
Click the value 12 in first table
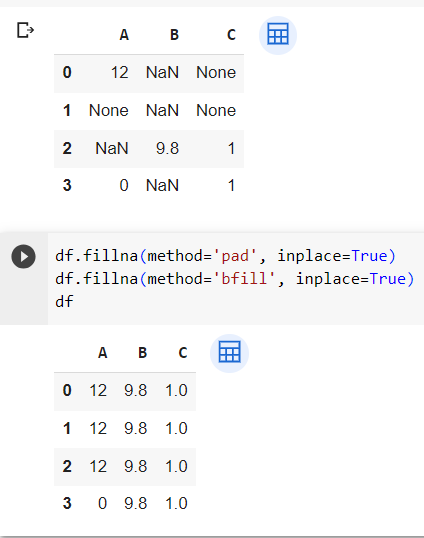(x=120, y=72)
